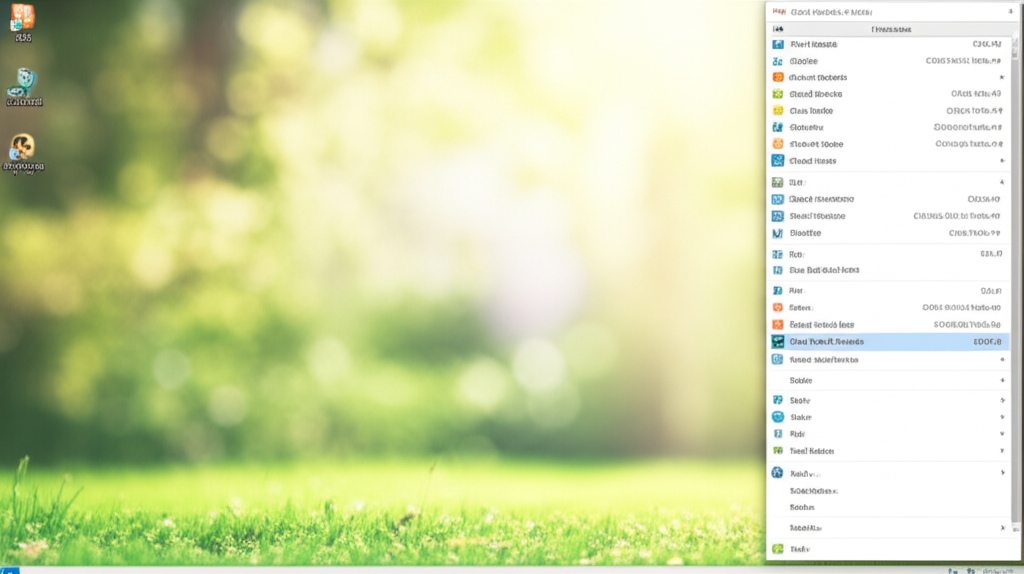Click the yellow smiley-style icon in the menu list
The width and height of the screenshot is (1024, 574).
click(x=778, y=111)
